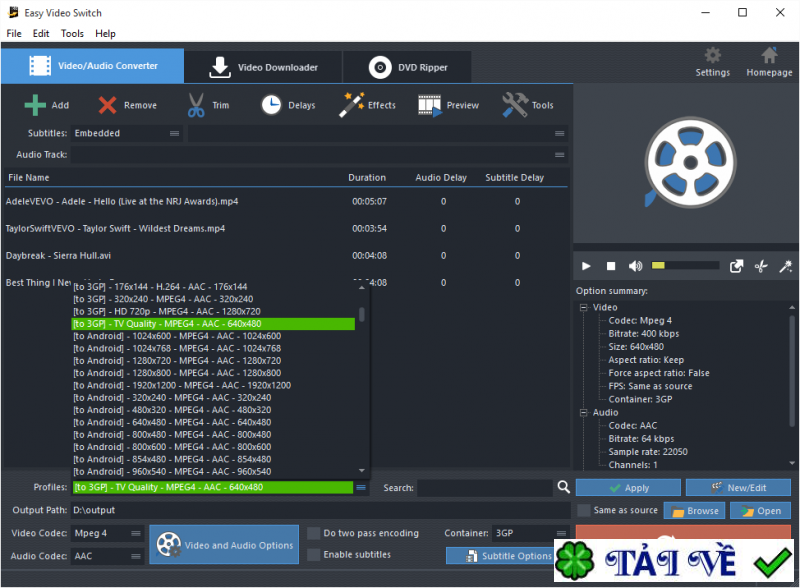
Task: Click the Preview filmstrip icon
Action: (x=430, y=105)
